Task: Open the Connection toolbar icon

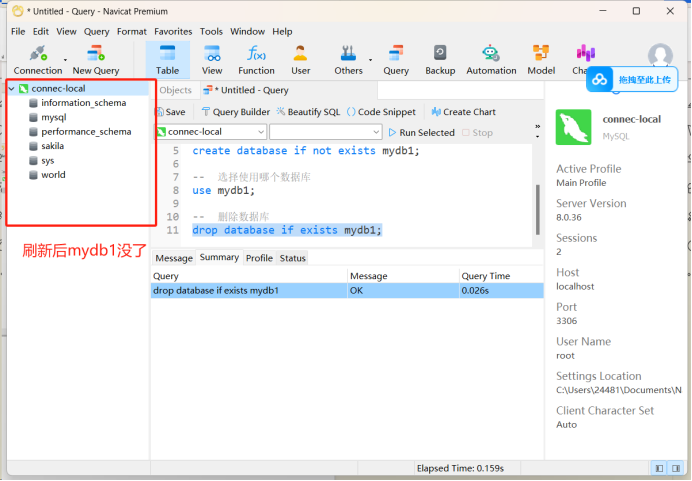Action: tap(38, 60)
